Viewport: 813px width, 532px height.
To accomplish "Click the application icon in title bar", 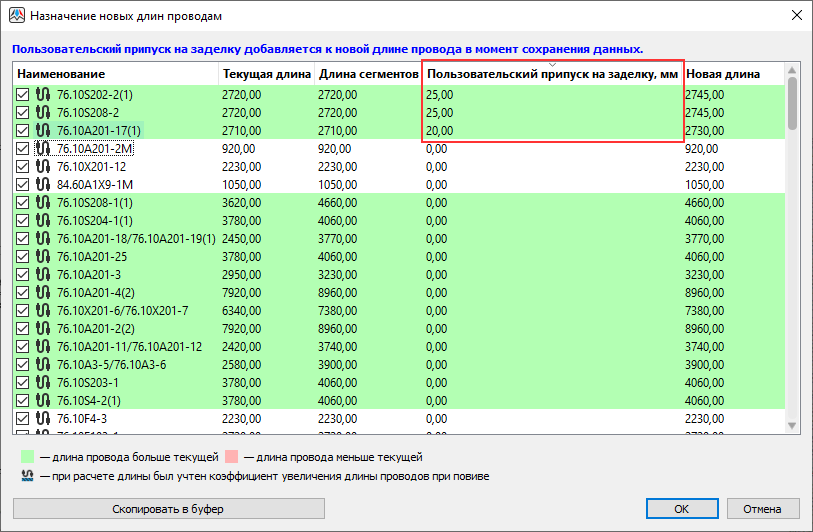I will (x=16, y=16).
